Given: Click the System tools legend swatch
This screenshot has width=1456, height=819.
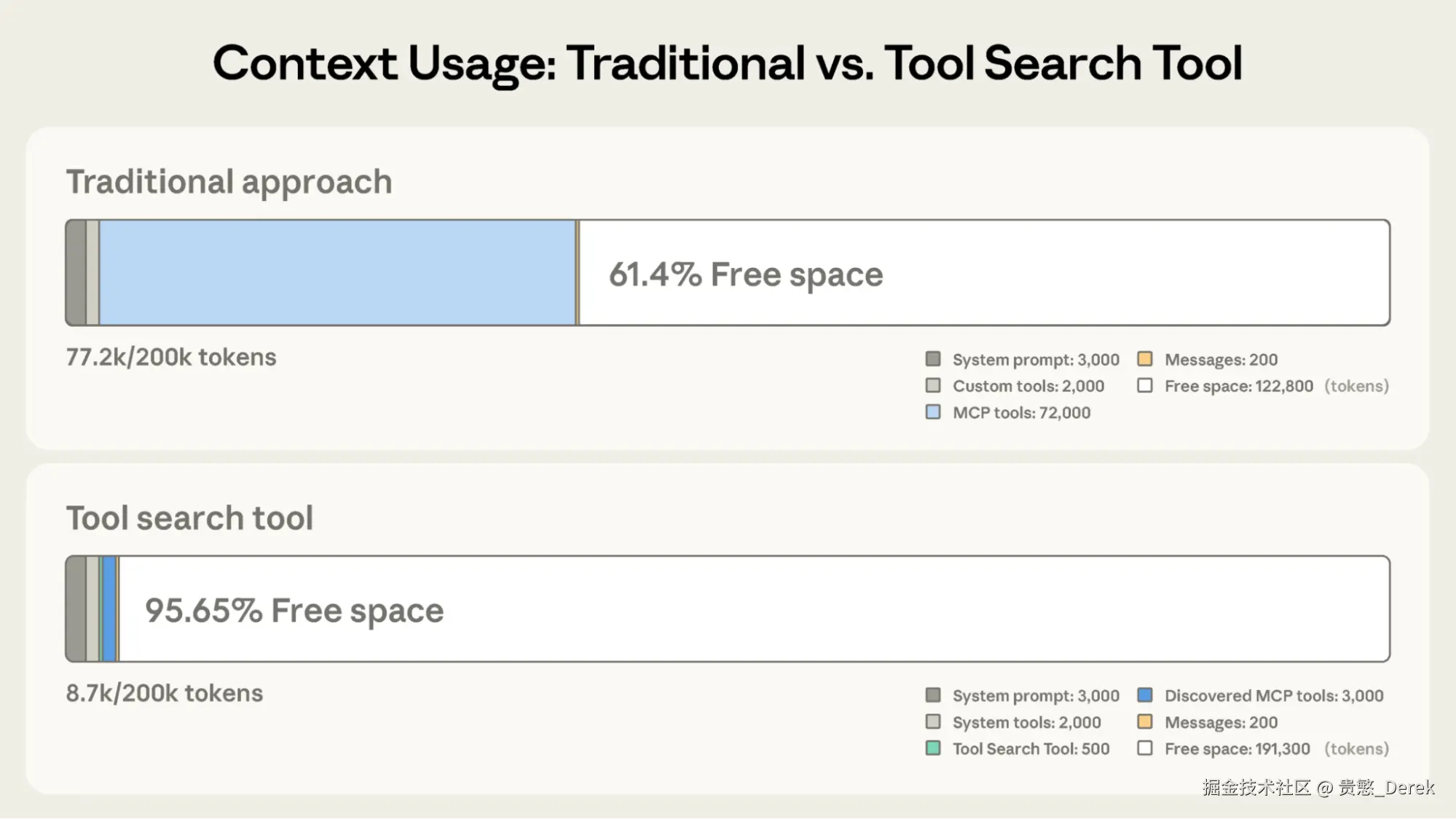Looking at the screenshot, I should pos(933,721).
